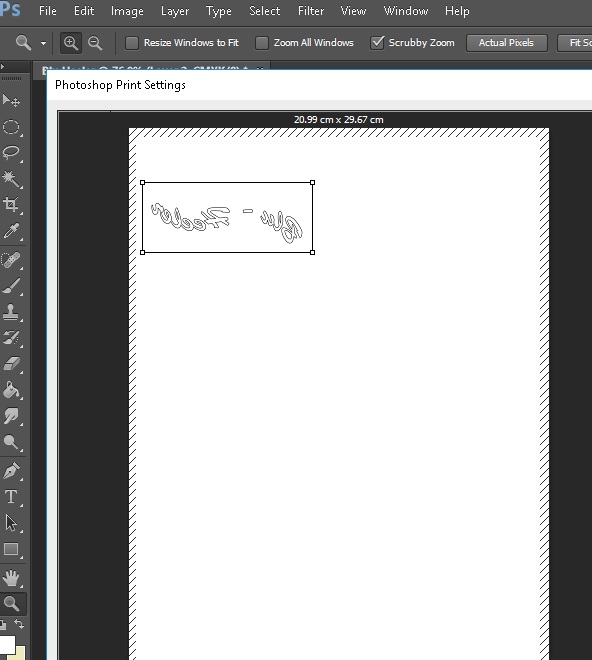This screenshot has width=592, height=660.
Task: Click the Photoshop Print Settings dialog title
Action: pos(120,85)
